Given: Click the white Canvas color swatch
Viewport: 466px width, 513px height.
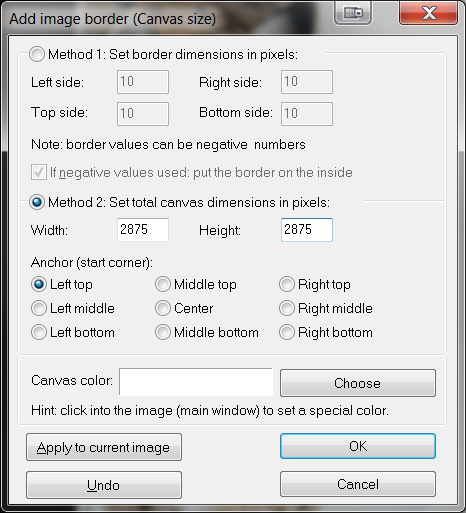Looking at the screenshot, I should click(196, 382).
